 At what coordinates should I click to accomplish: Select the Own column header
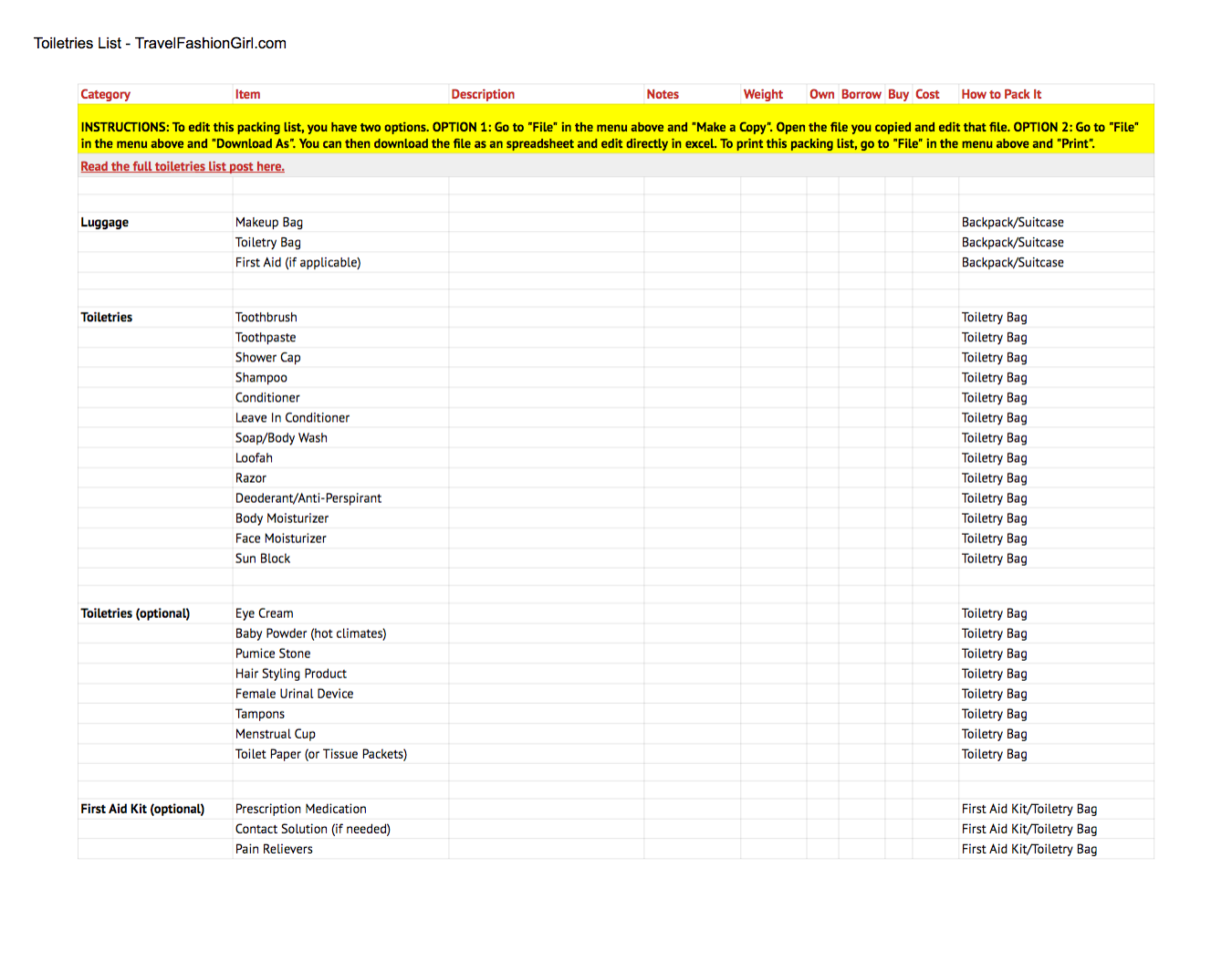pyautogui.click(x=821, y=94)
